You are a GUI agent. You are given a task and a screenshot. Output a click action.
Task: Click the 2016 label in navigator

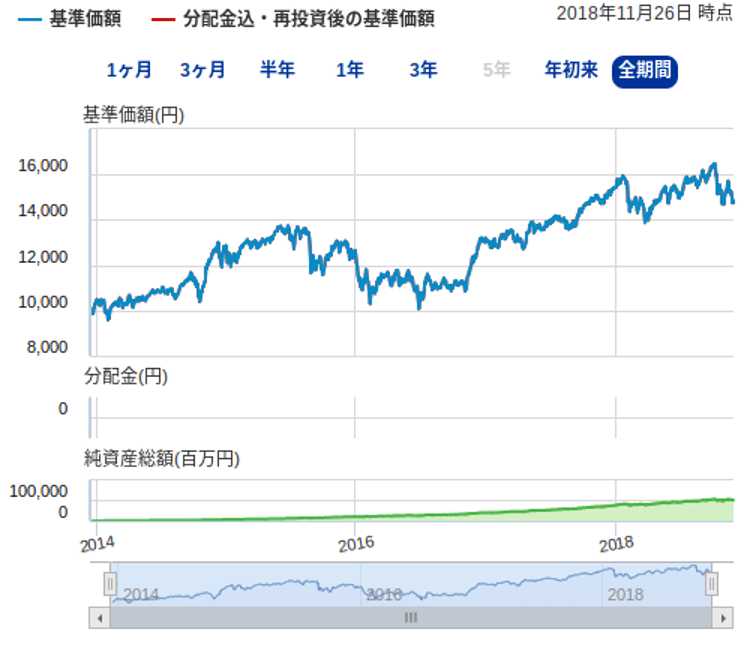coord(384,594)
